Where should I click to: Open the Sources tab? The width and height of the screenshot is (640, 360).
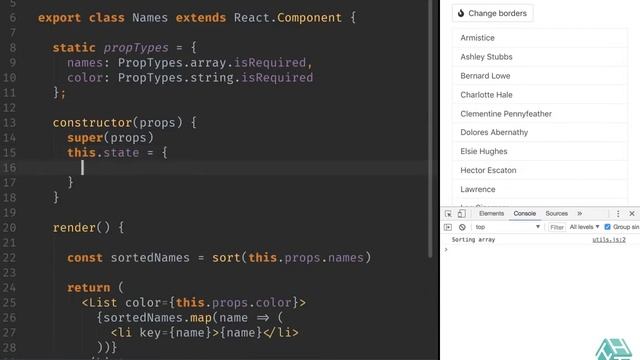(x=556, y=213)
